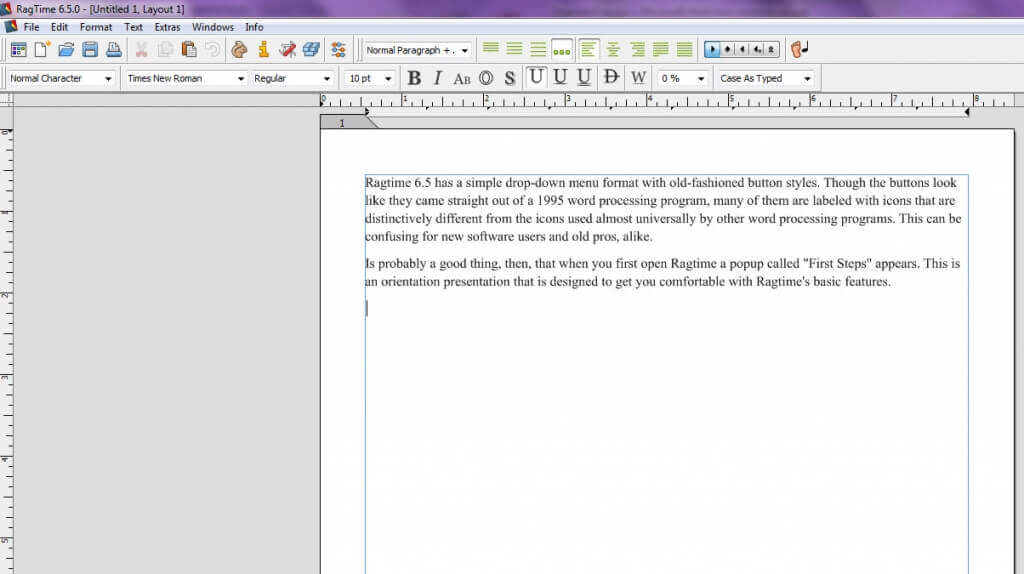Align paragraph text right
The image size is (1024, 574).
pyautogui.click(x=637, y=50)
